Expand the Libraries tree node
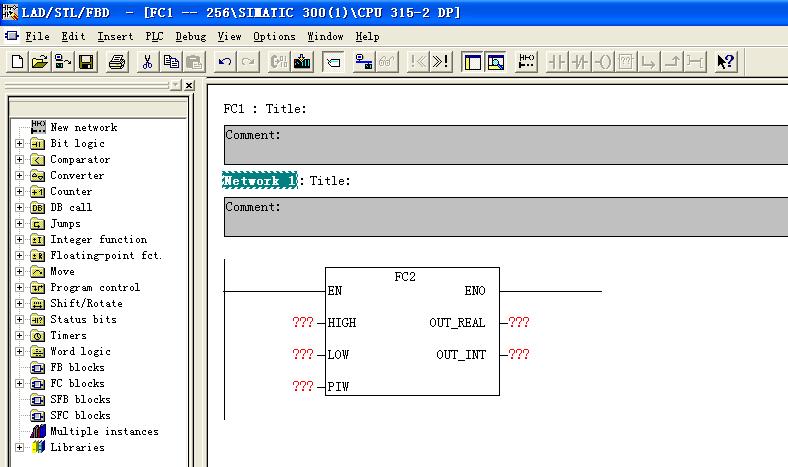Image resolution: width=788 pixels, height=467 pixels. tap(20, 447)
